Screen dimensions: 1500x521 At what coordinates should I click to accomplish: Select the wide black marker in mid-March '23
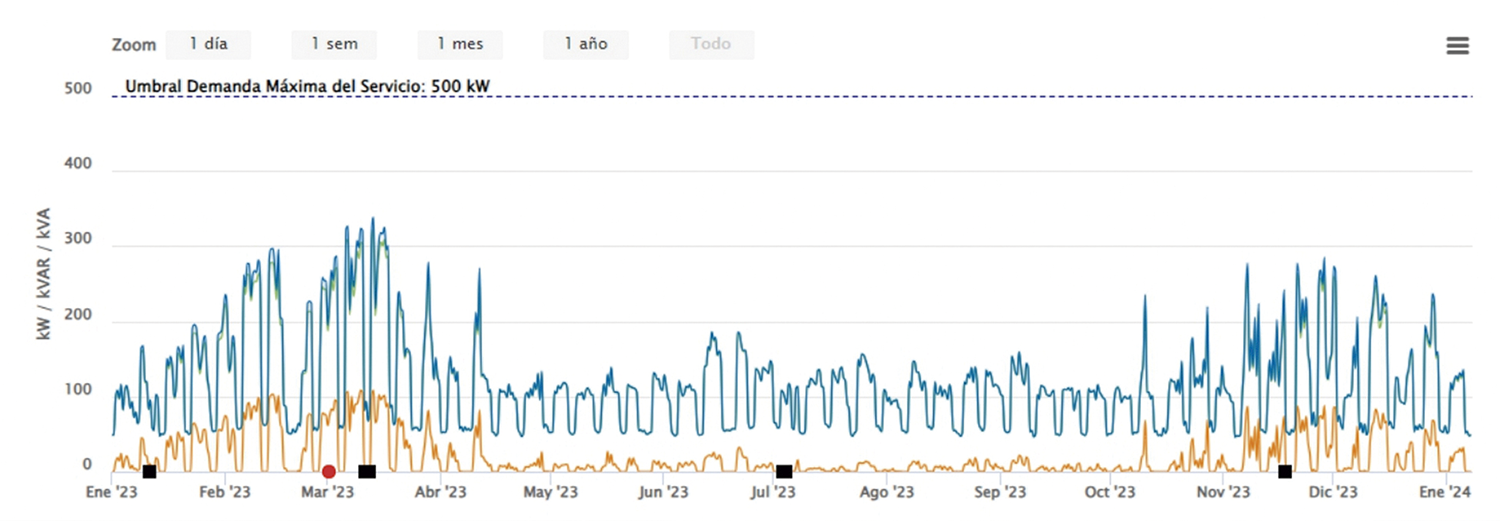367,472
